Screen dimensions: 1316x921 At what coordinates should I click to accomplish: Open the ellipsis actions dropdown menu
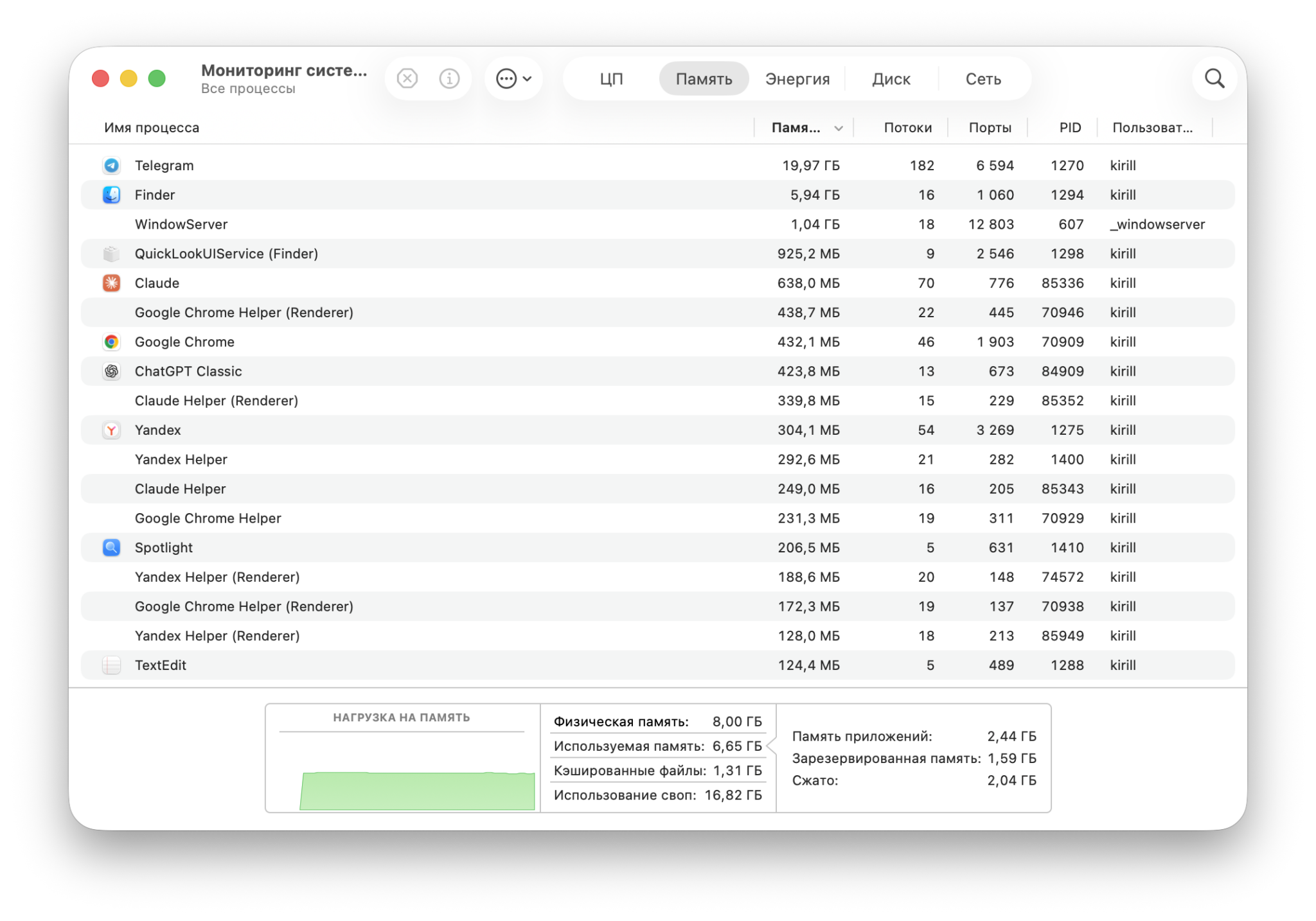coord(513,78)
